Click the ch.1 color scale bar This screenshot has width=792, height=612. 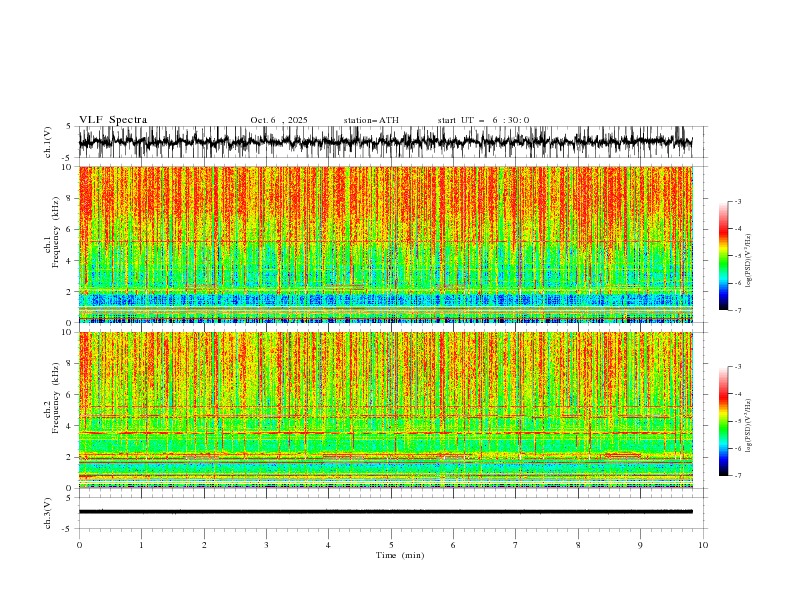pos(723,256)
